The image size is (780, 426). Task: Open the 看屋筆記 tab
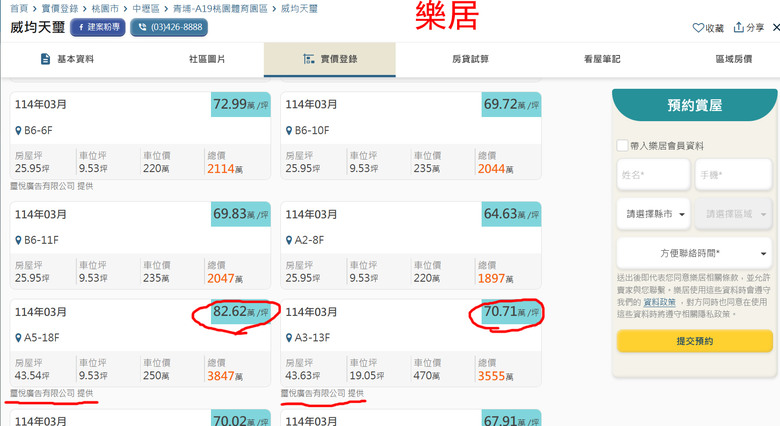[x=602, y=59]
